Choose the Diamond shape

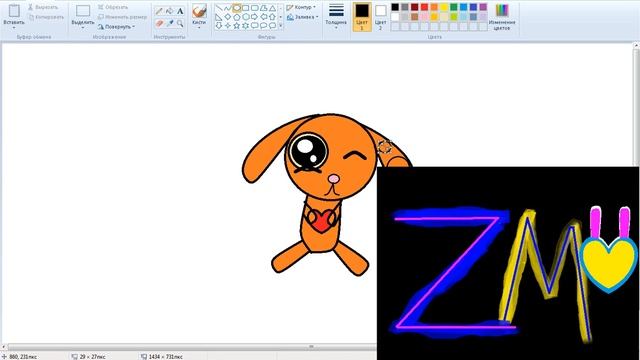[x=228, y=17]
